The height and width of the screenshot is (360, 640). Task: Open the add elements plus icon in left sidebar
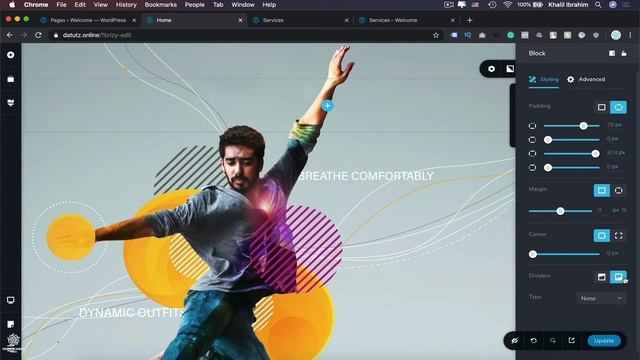pyautogui.click(x=11, y=55)
